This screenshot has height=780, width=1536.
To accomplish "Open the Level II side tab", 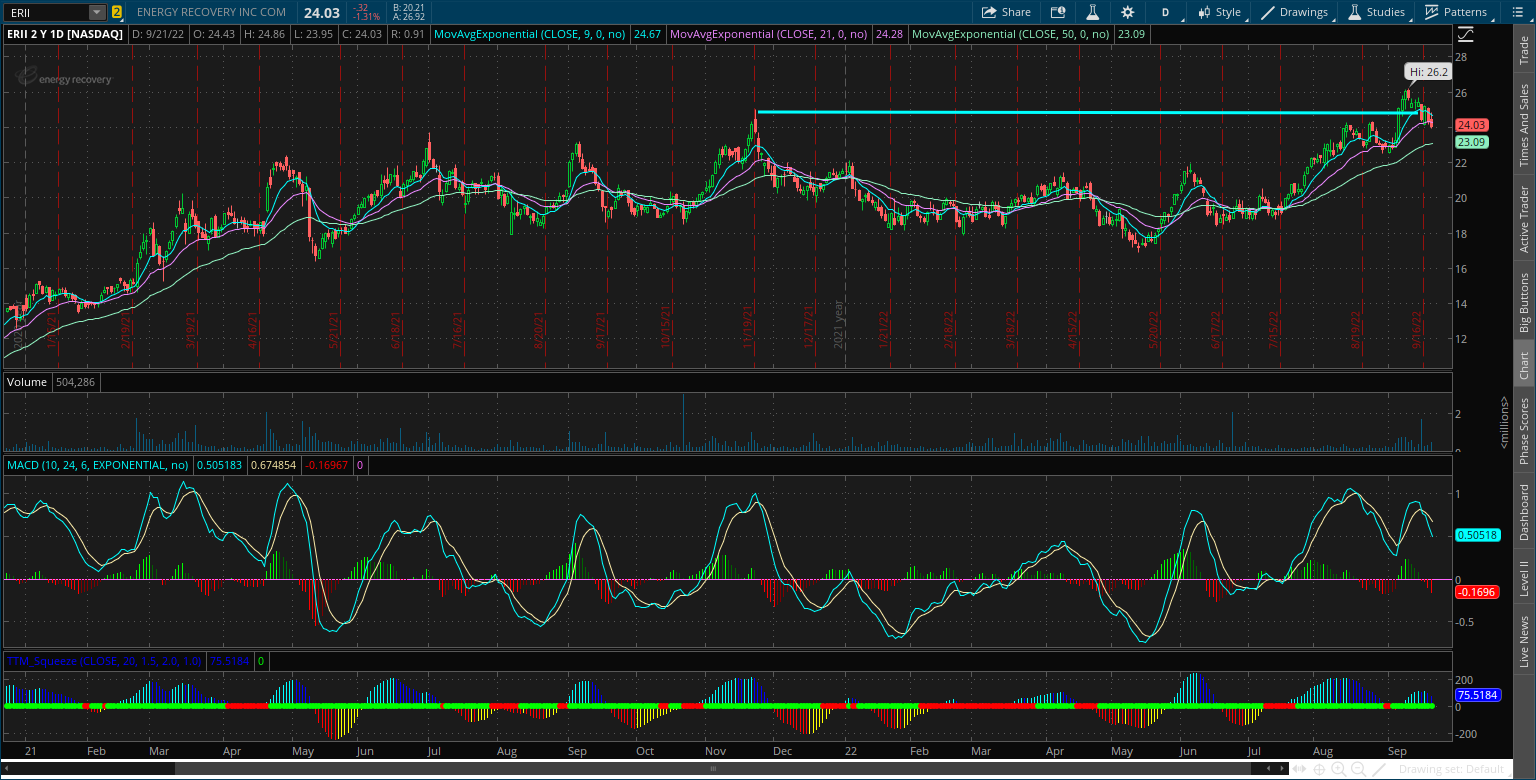I will 1524,579.
